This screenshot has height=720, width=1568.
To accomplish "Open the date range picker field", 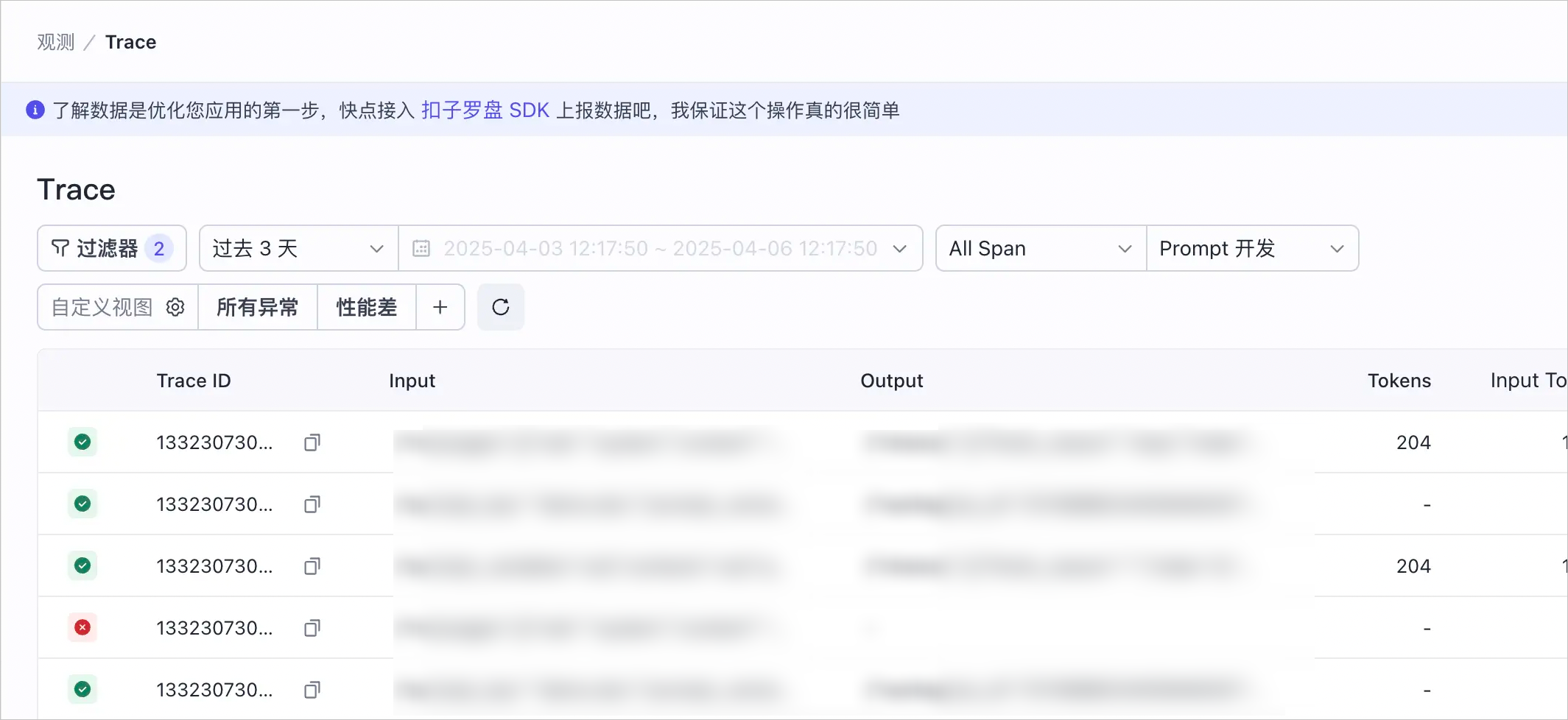I will 661,248.
